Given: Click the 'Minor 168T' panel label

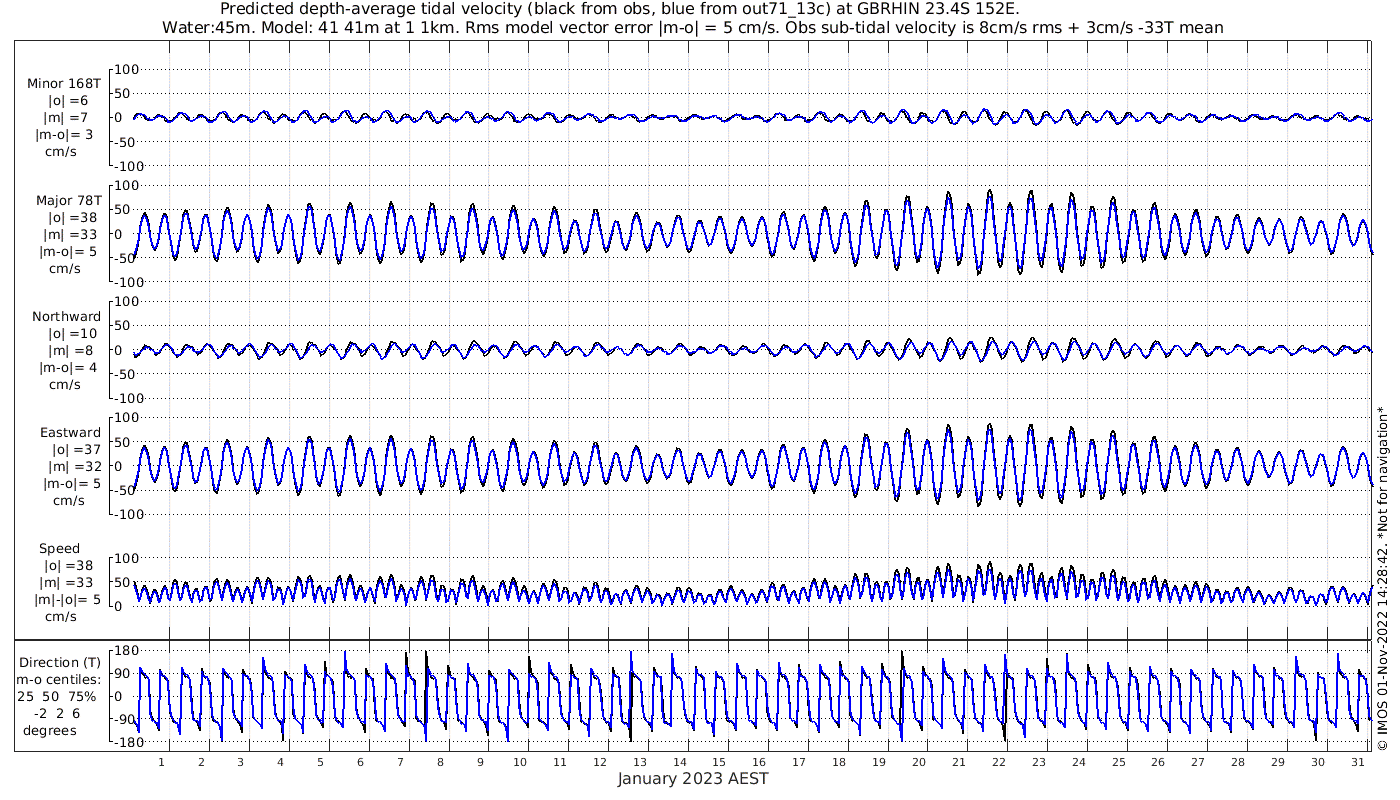Looking at the screenshot, I should 64,83.
